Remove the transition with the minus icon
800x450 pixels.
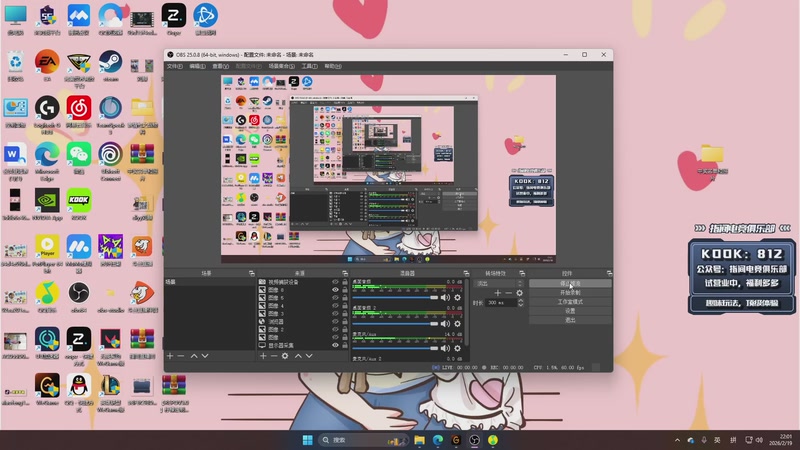(509, 293)
